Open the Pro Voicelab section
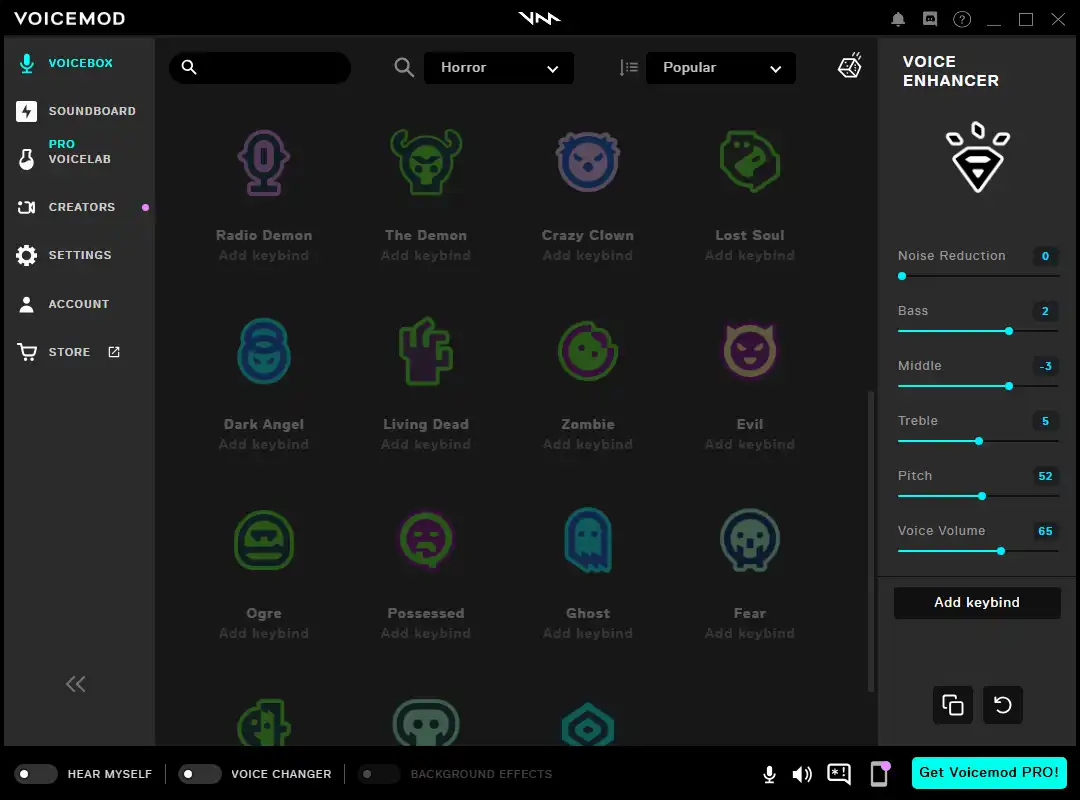The width and height of the screenshot is (1080, 800). point(78,152)
